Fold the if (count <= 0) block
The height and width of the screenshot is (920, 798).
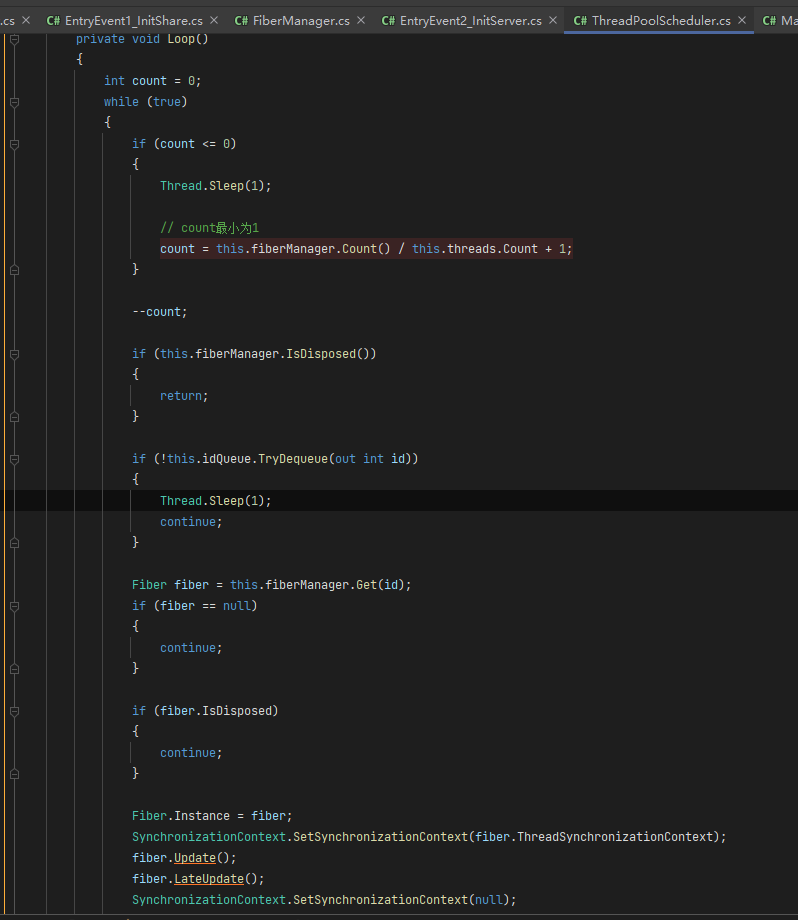coord(15,144)
